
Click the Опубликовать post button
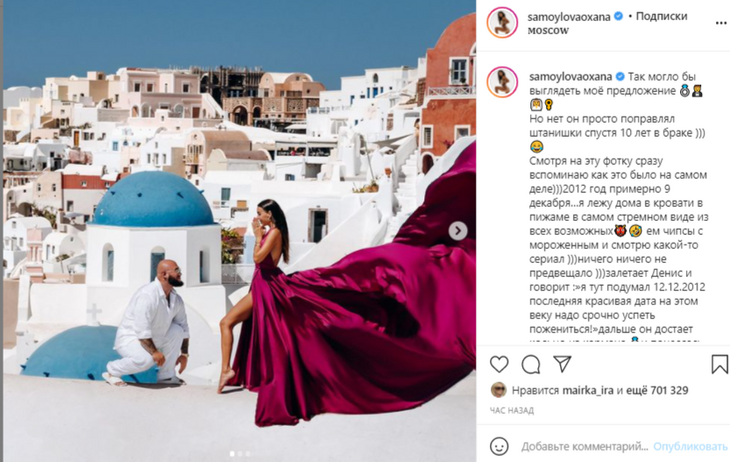(x=690, y=447)
